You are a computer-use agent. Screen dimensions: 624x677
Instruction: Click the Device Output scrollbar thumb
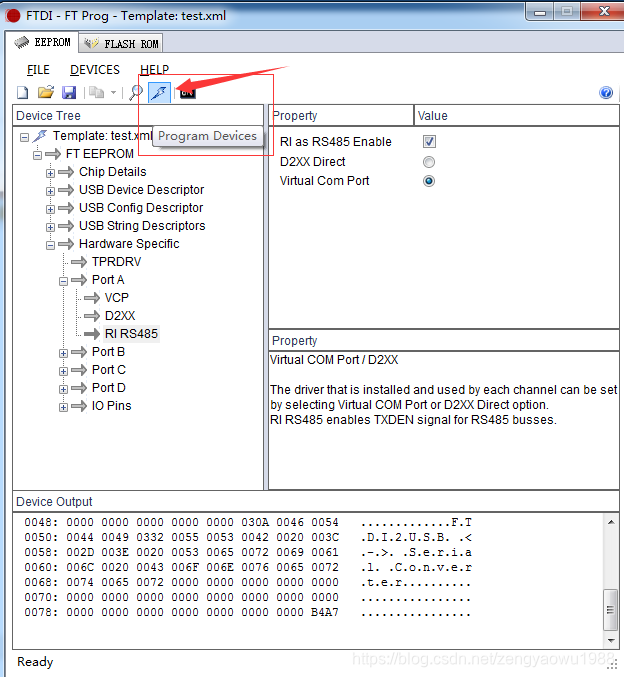(x=611, y=610)
